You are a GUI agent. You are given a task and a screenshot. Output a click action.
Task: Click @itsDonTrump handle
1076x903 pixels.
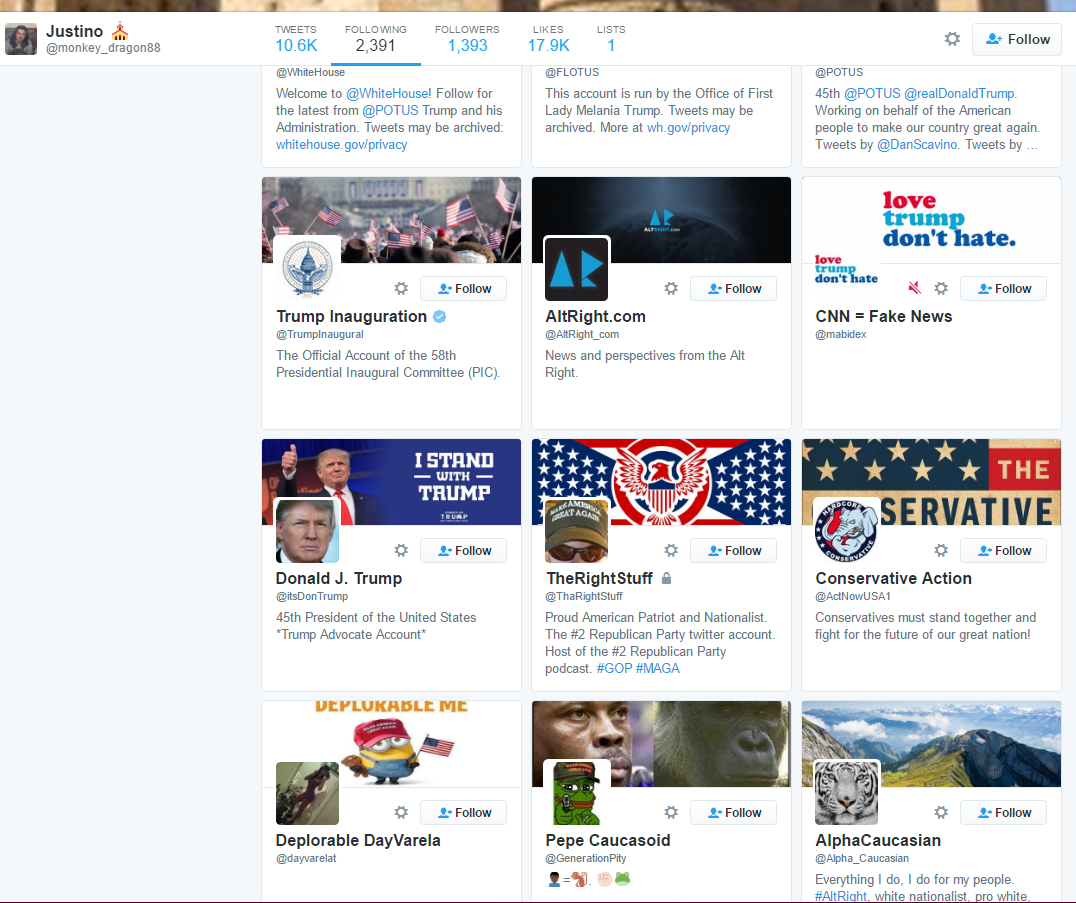(x=312, y=596)
